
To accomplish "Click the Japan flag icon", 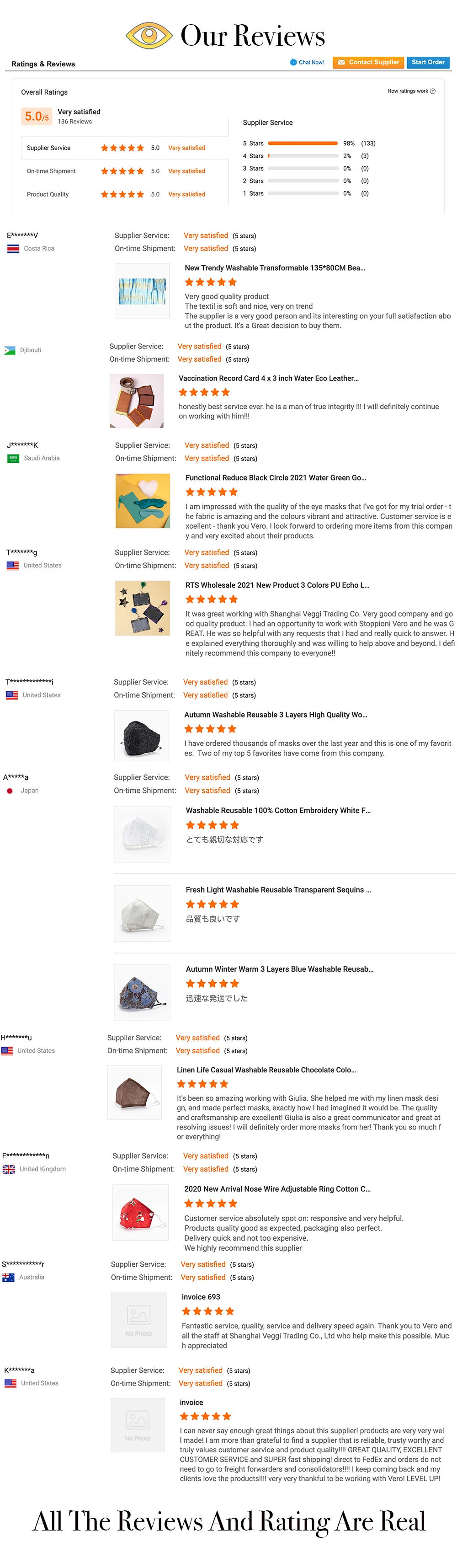I will point(10,791).
